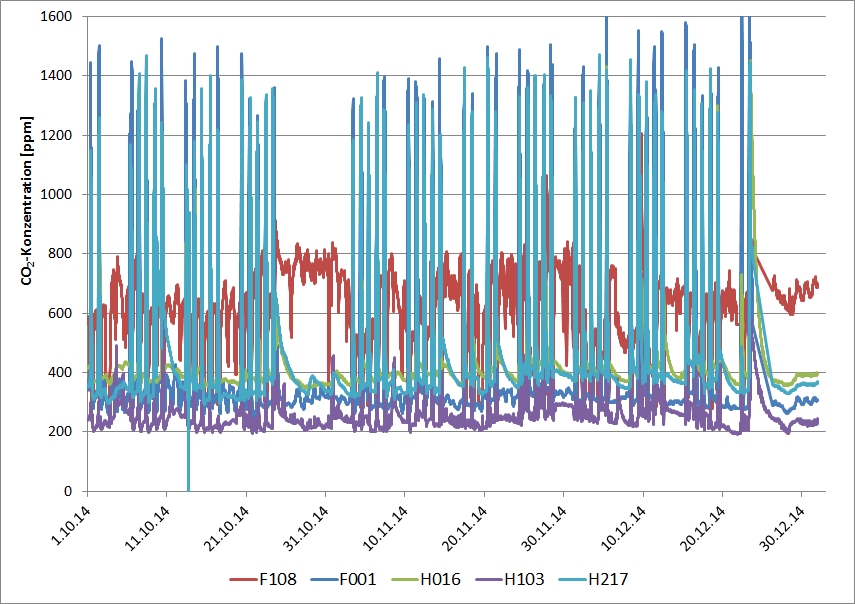Select the F001 legend entry
The image size is (855, 604).
(344, 579)
